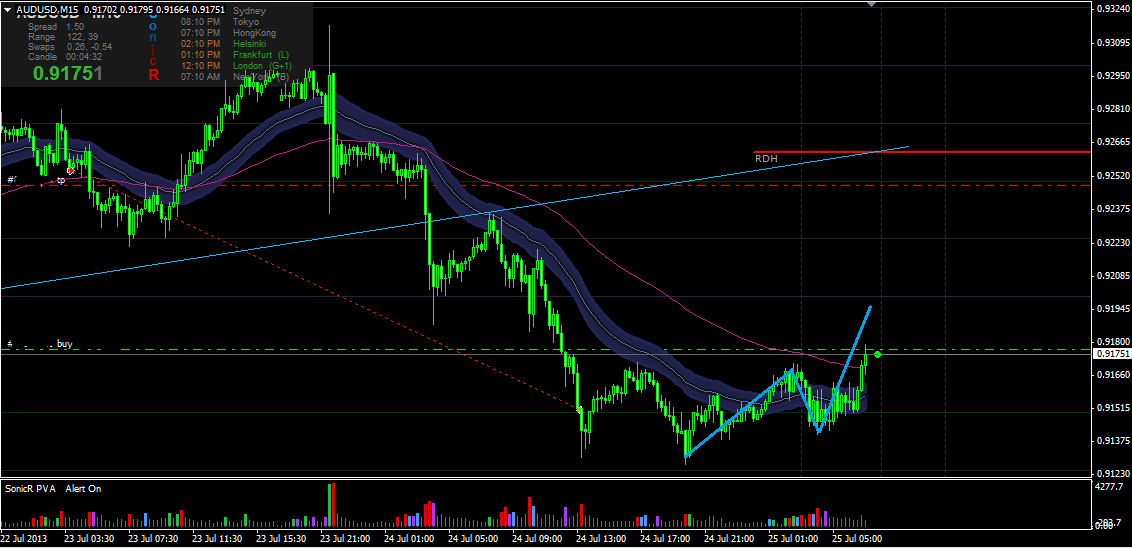The width and height of the screenshot is (1132, 549).
Task: Click the HongKong session label
Action: click(254, 33)
